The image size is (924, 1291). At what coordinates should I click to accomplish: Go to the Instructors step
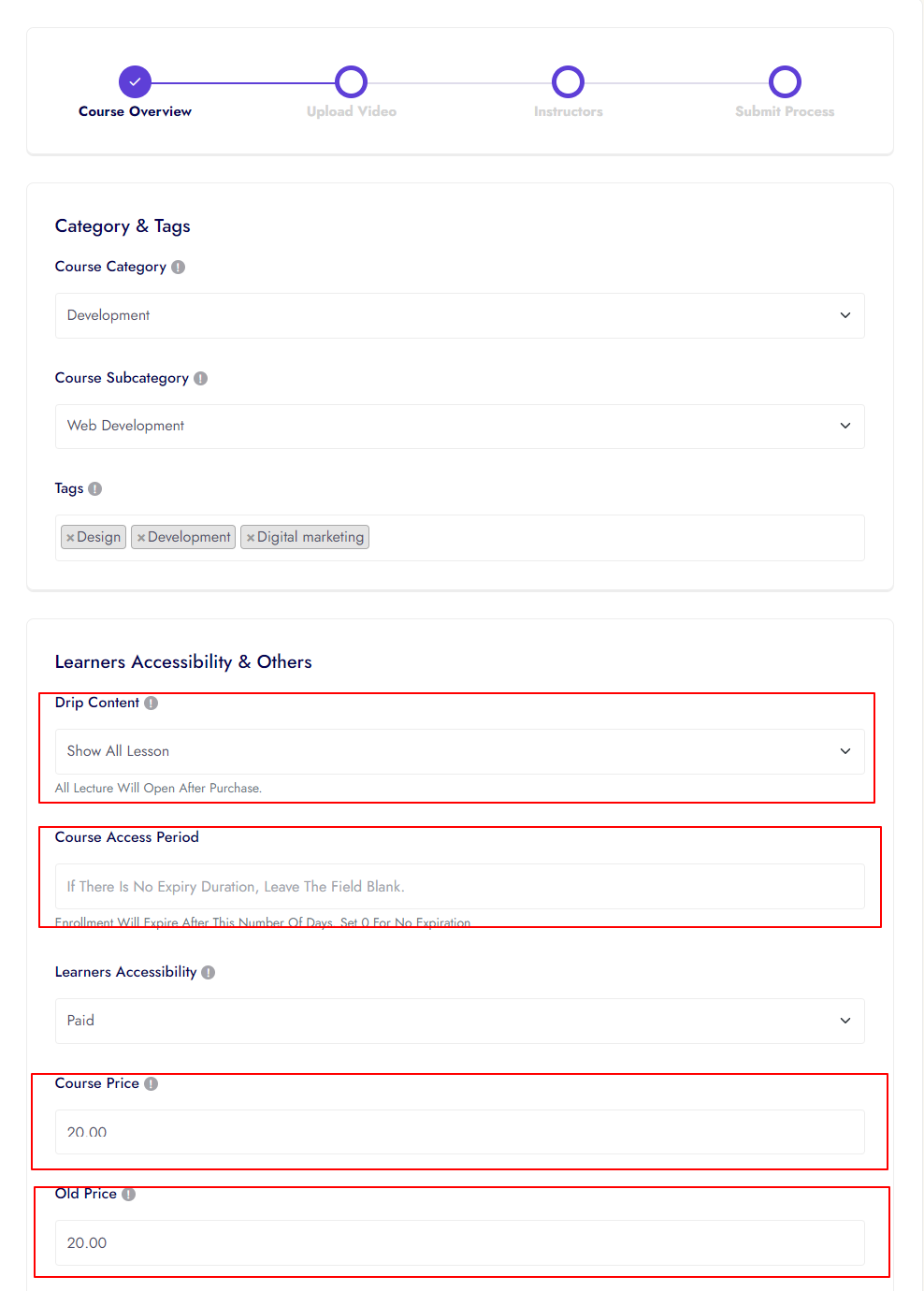[x=568, y=82]
